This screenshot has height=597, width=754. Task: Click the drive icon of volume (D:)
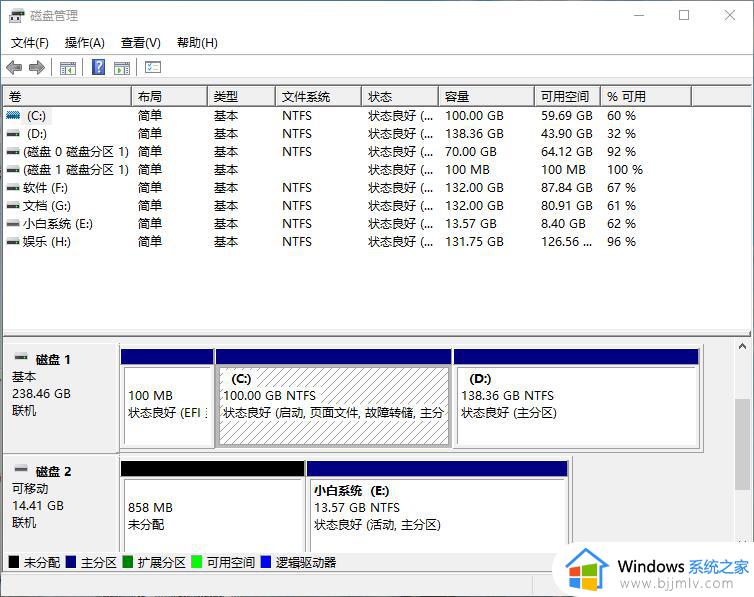(13, 134)
